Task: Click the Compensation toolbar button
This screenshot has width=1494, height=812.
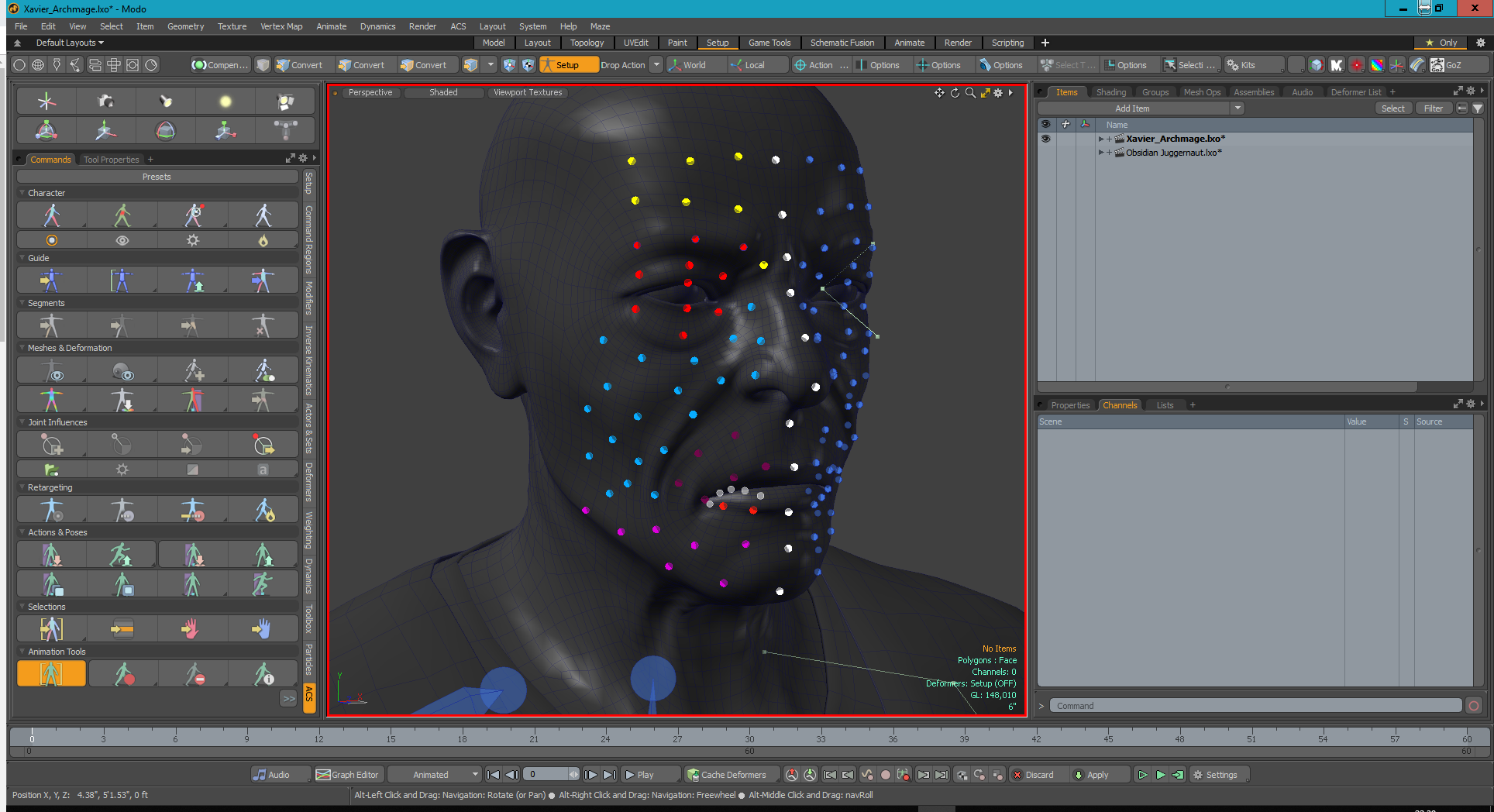Action: (x=221, y=65)
